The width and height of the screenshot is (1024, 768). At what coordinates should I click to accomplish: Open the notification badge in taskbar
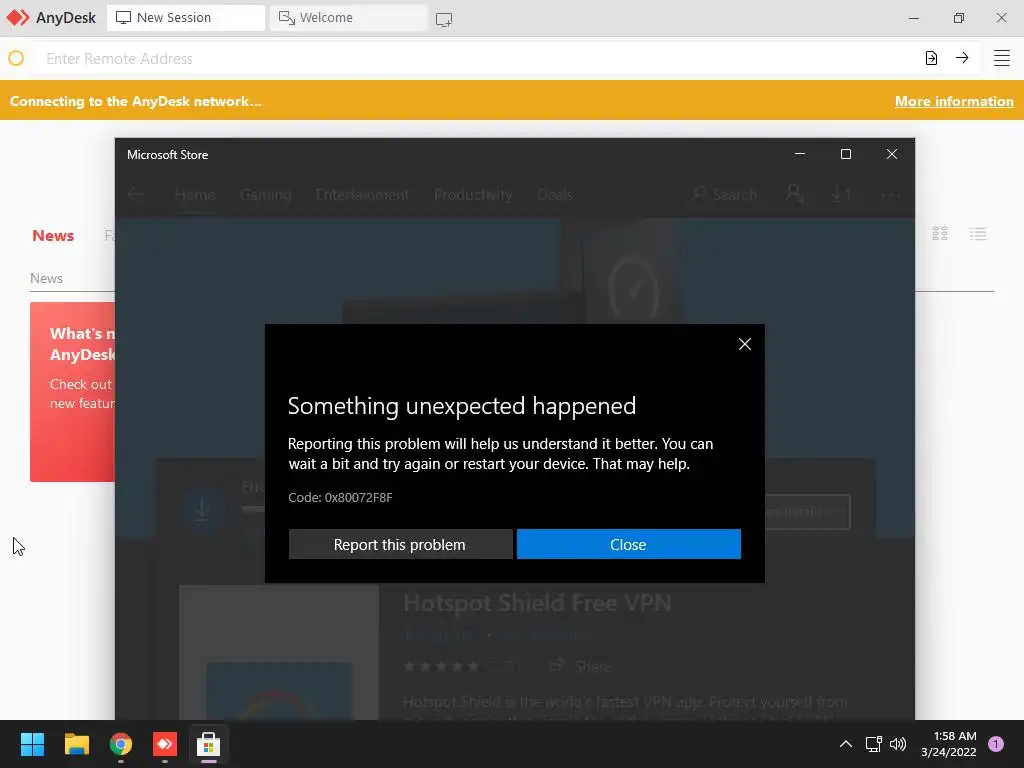996,744
